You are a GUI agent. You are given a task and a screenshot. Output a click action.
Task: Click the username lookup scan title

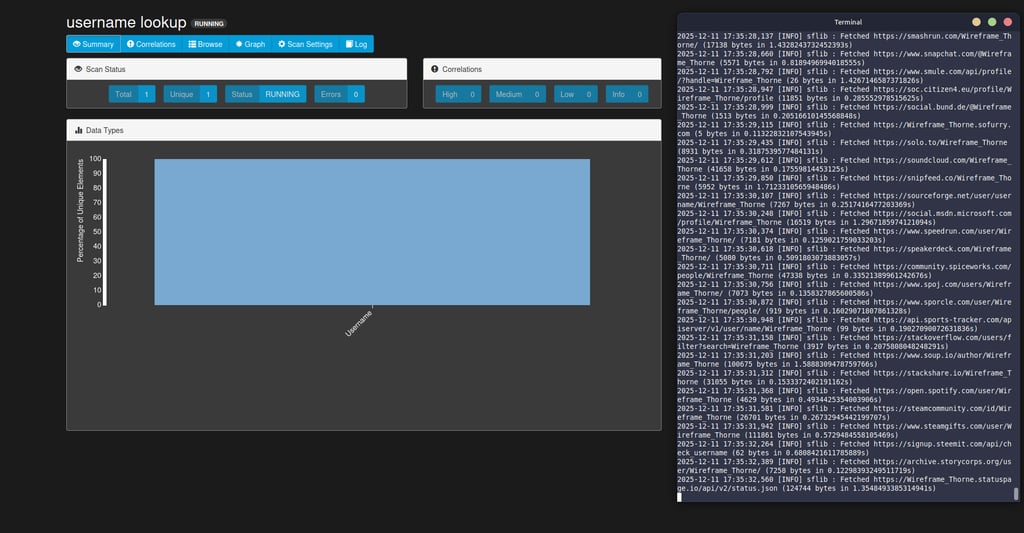[x=126, y=22]
